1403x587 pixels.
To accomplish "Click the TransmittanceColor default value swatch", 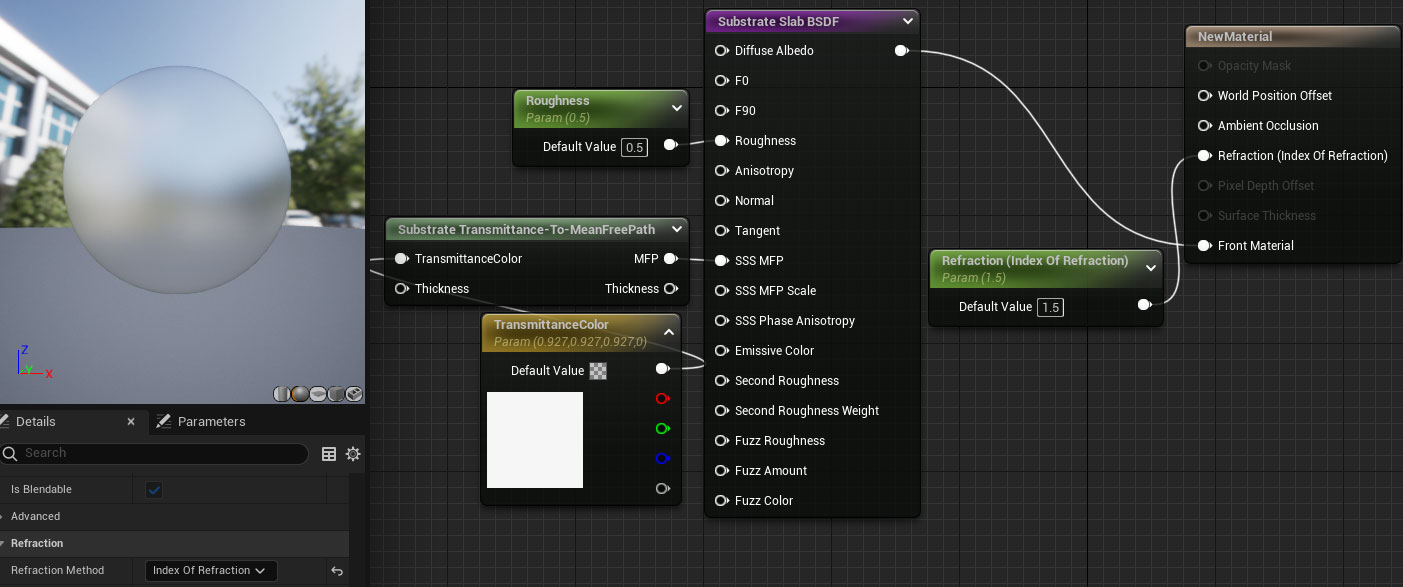I will (598, 370).
